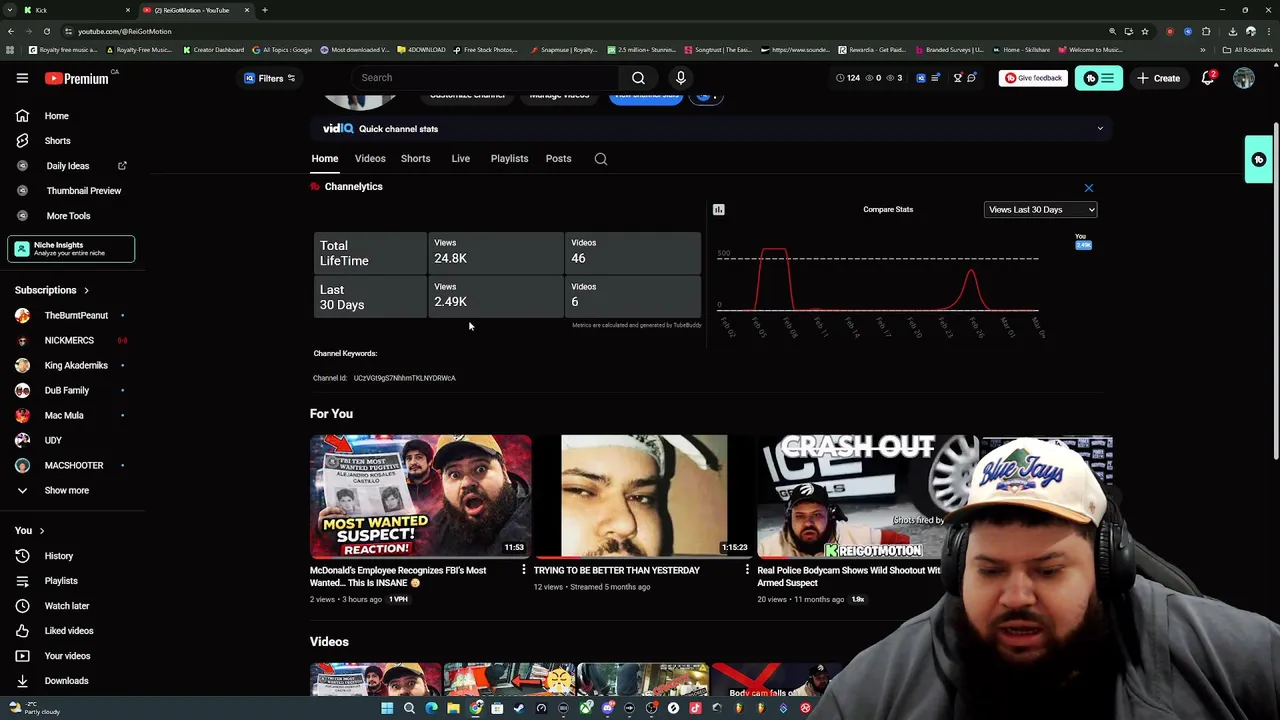Click the Compare Stats label
The width and height of the screenshot is (1280, 720).
888,210
